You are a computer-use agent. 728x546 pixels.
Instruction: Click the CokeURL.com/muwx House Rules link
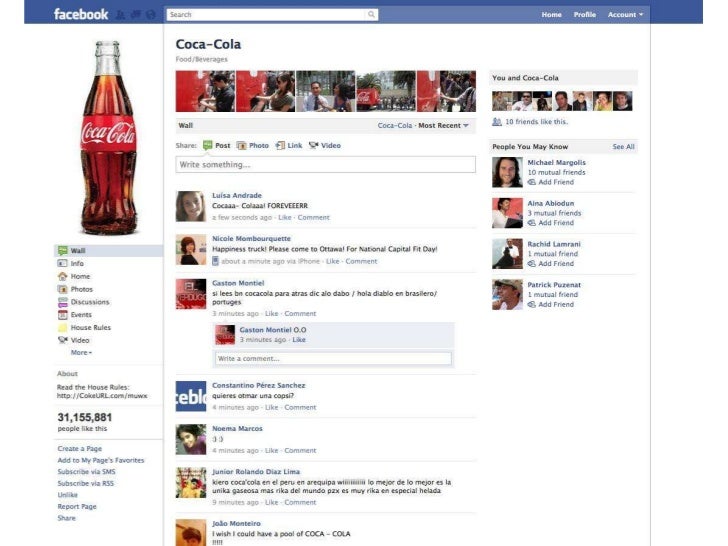(102, 396)
